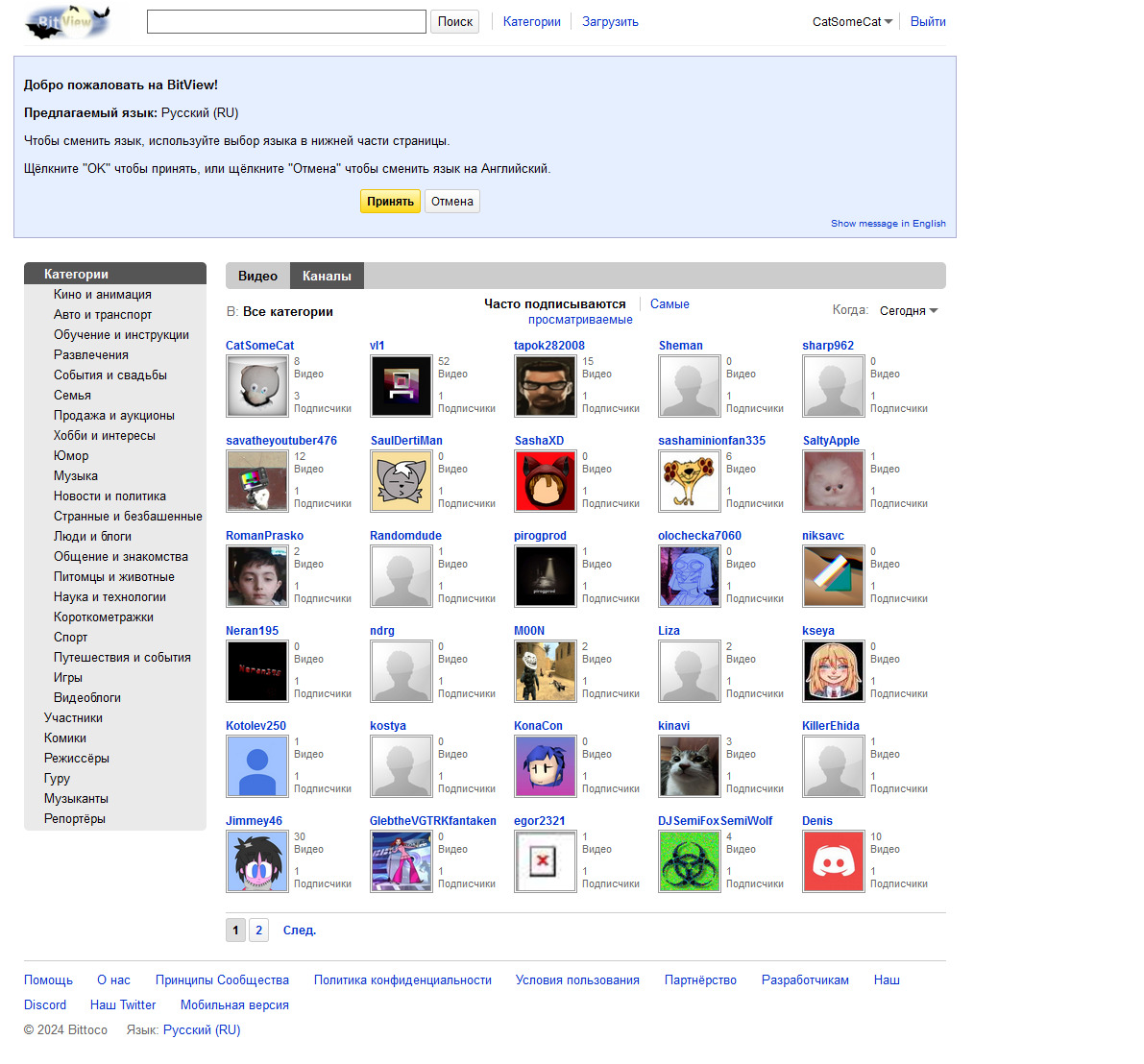Open niksavc avatar image
This screenshot has height=1064, width=1144.
[x=833, y=576]
